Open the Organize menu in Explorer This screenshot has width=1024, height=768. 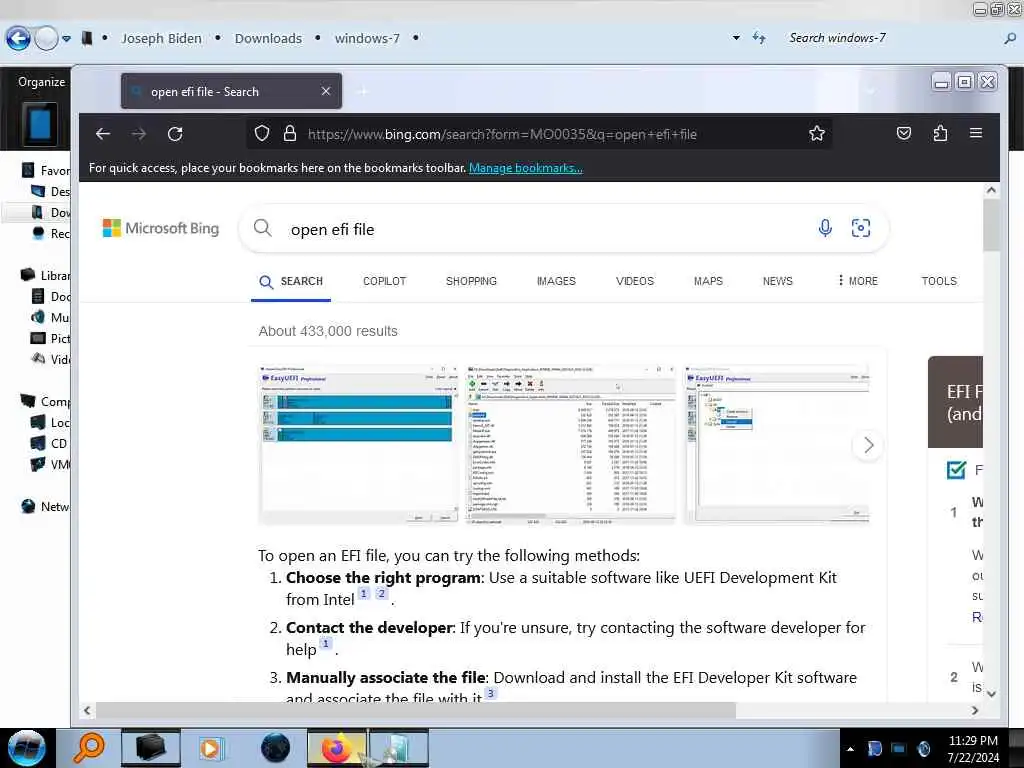pyautogui.click(x=41, y=82)
